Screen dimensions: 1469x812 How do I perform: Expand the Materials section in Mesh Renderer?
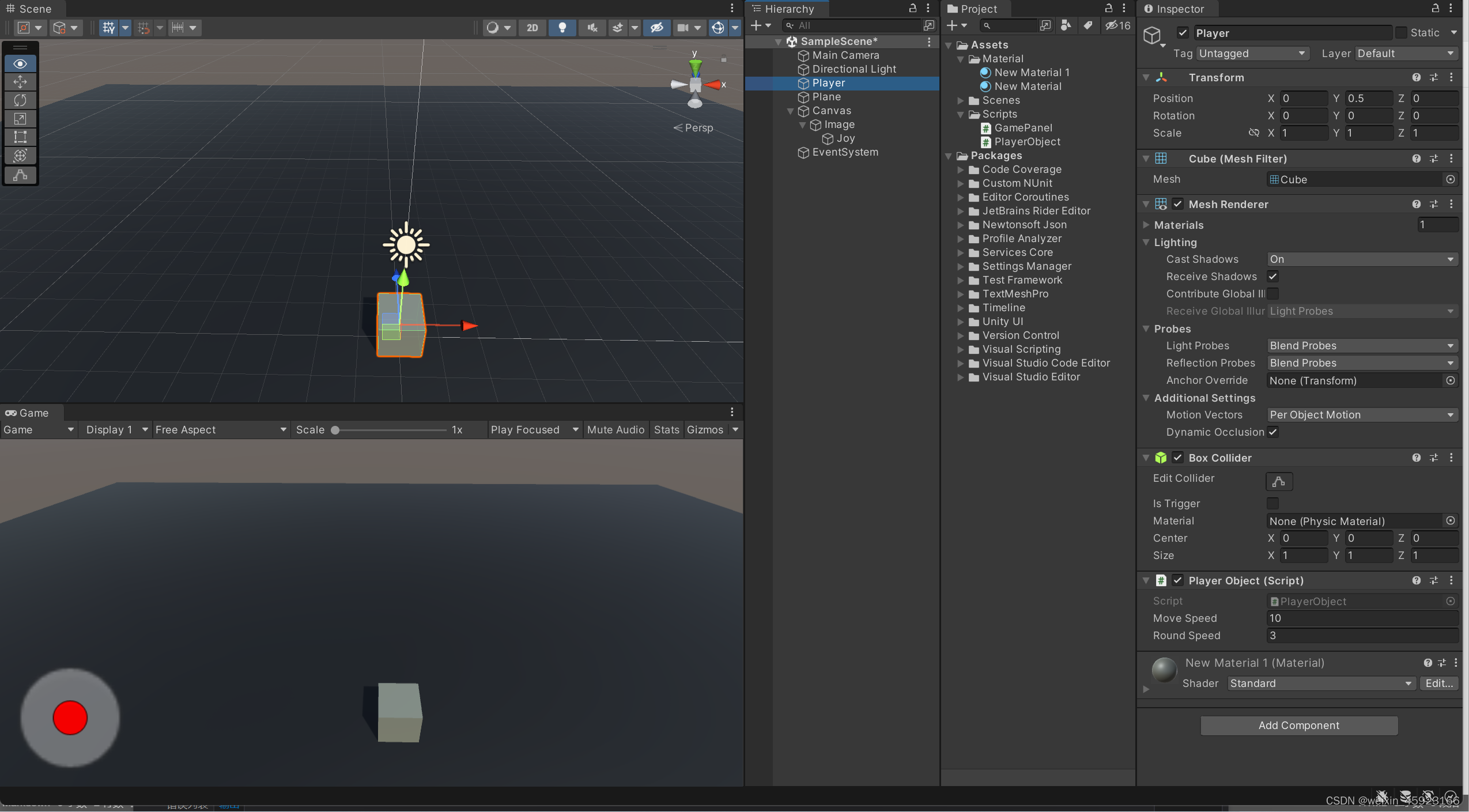1147,225
